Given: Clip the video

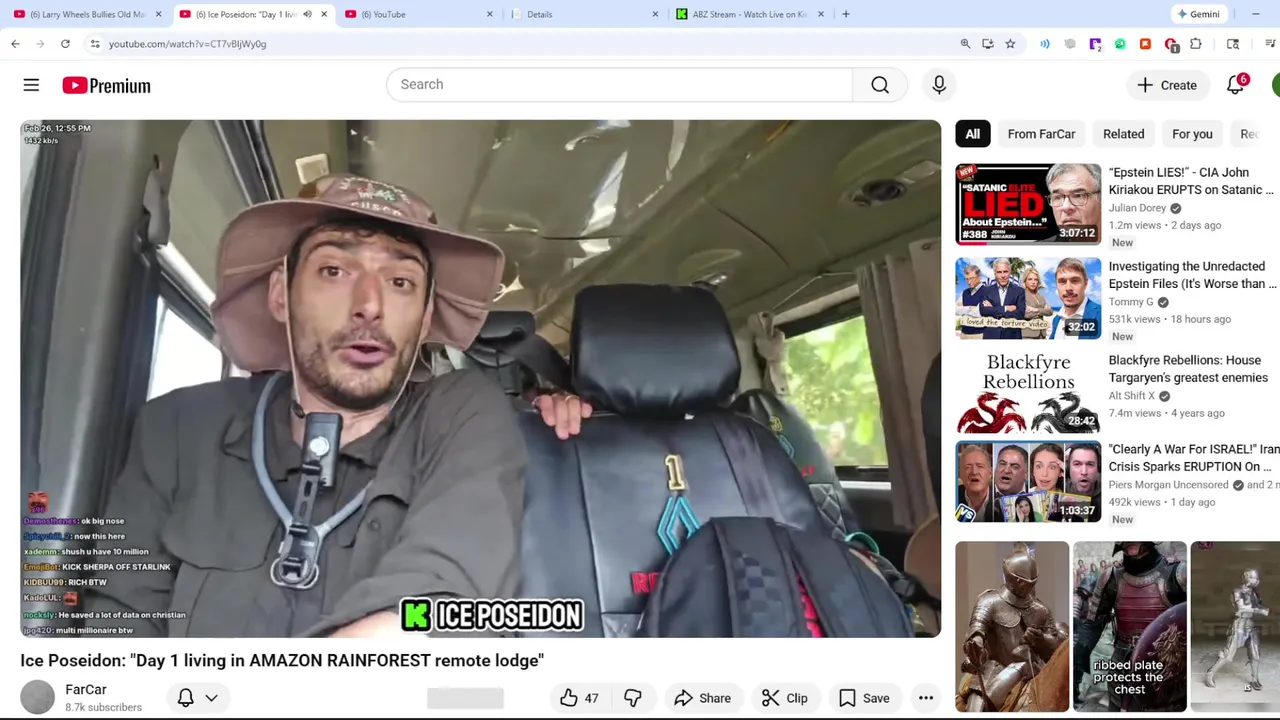Looking at the screenshot, I should tap(784, 698).
